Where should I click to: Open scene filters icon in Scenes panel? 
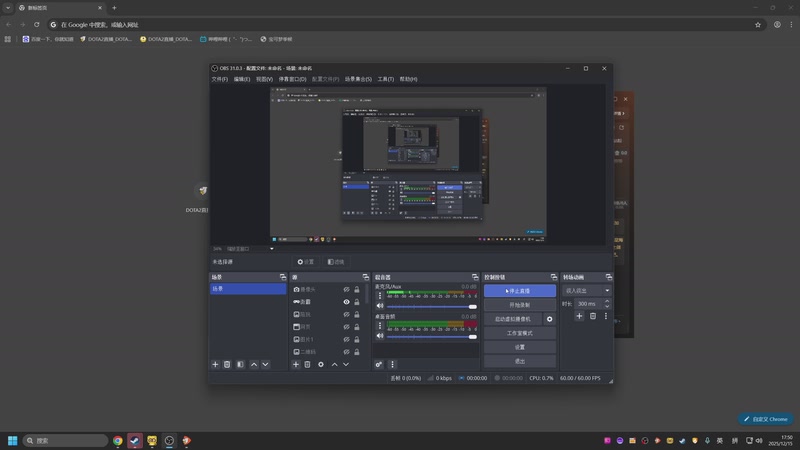point(240,364)
